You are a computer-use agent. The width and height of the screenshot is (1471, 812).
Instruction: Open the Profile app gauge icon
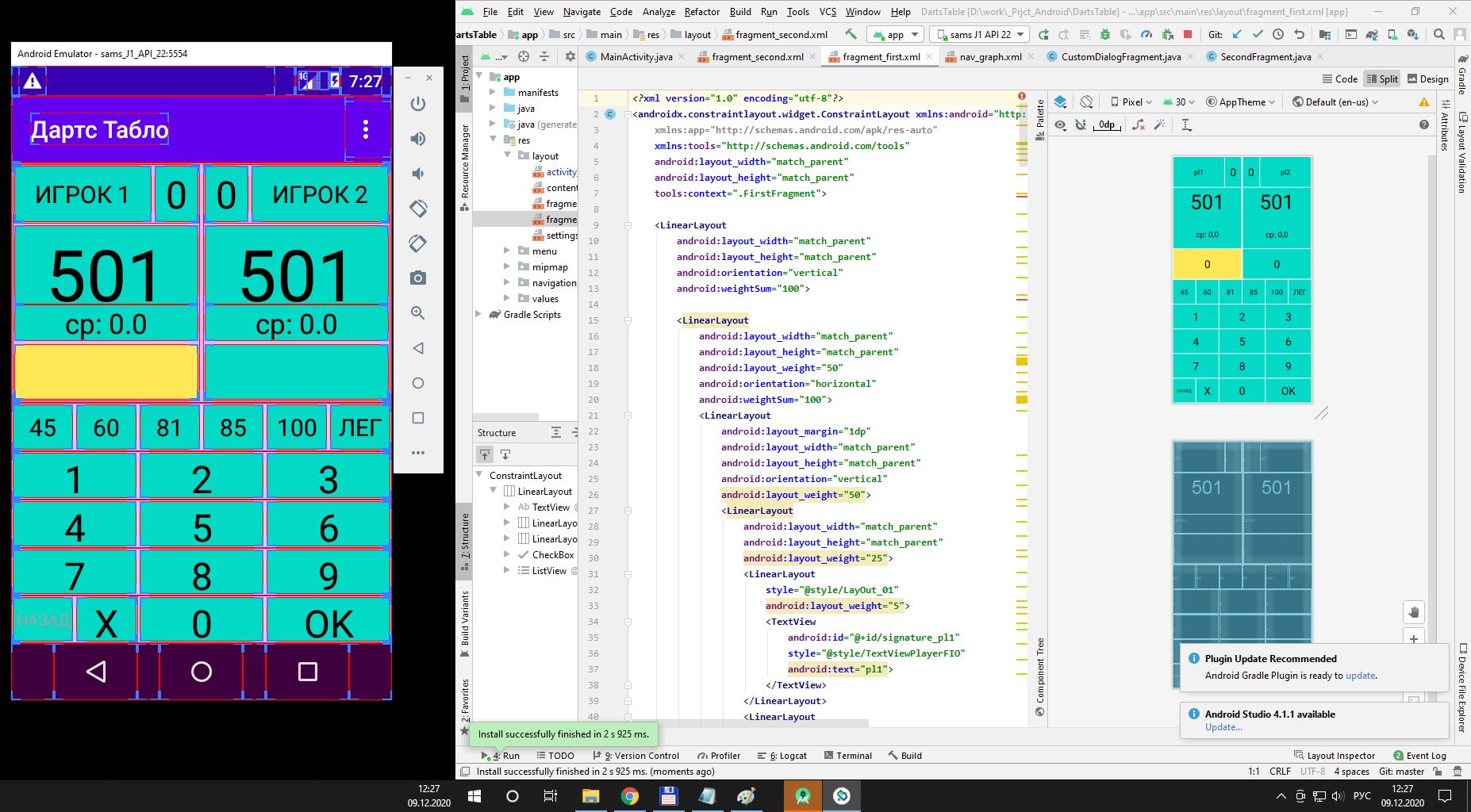pos(1146,34)
